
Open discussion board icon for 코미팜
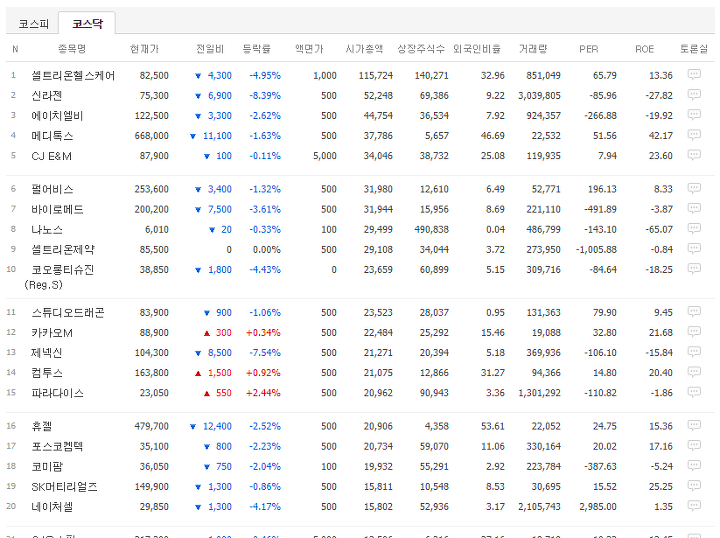click(694, 465)
